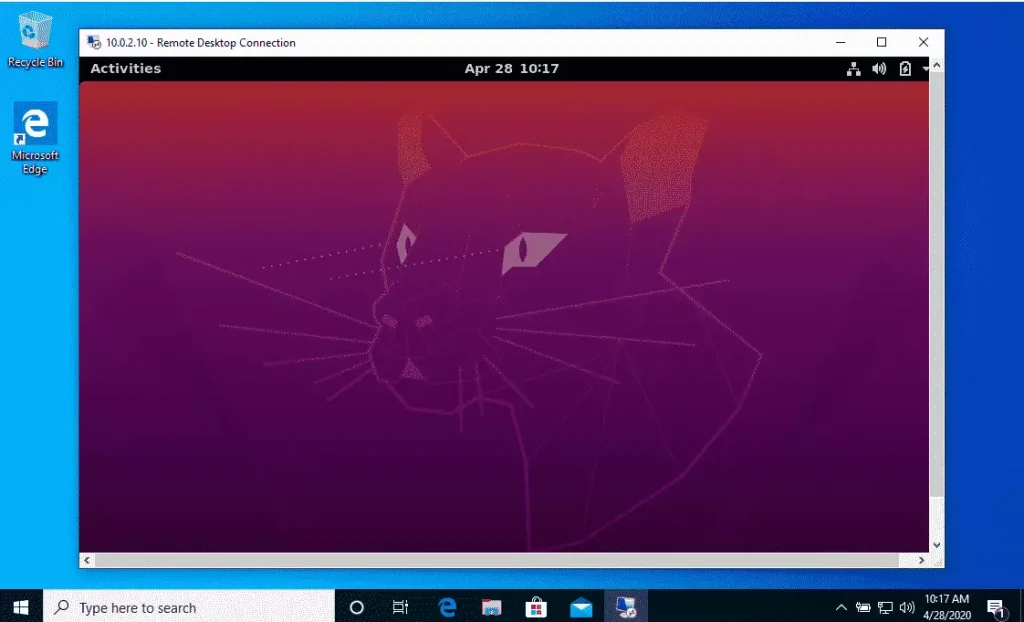
Task: Select the Recycle Bin desktop icon
Action: pyautogui.click(x=35, y=41)
